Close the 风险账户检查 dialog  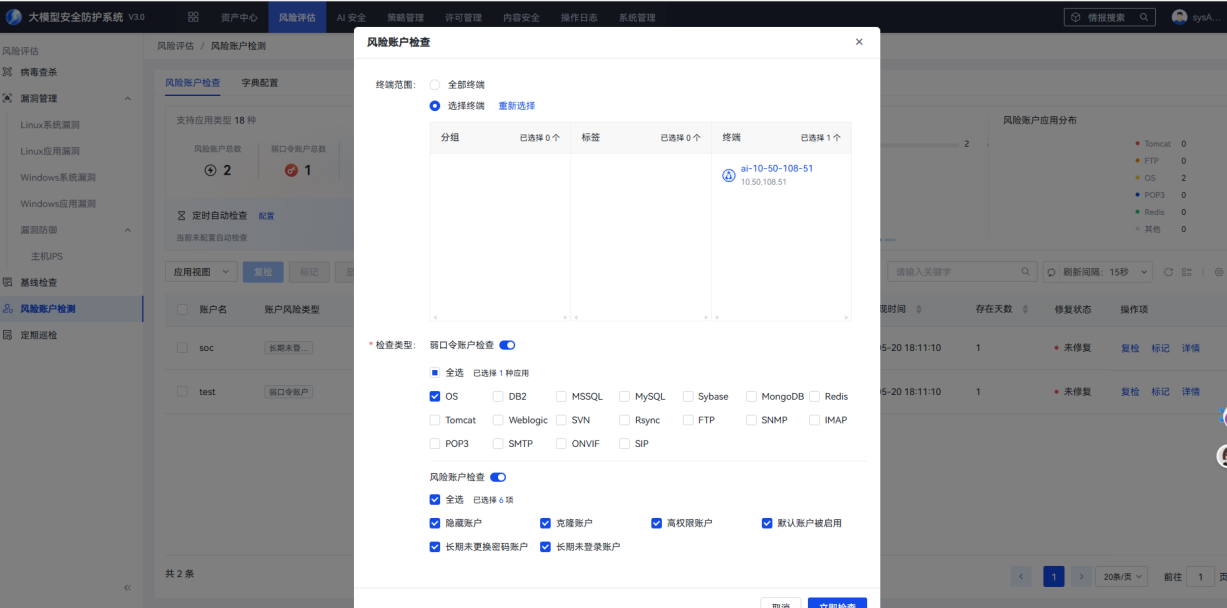point(859,42)
